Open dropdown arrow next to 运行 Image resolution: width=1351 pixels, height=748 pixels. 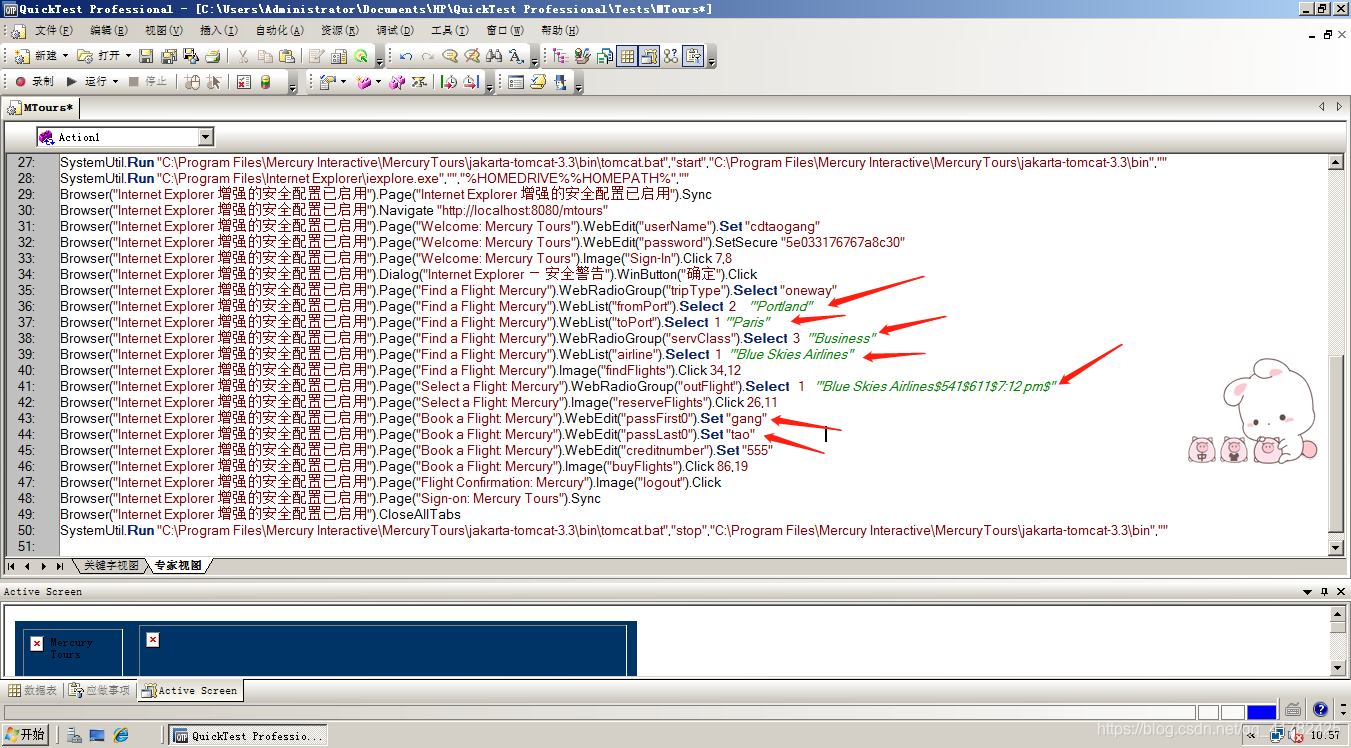coord(115,82)
